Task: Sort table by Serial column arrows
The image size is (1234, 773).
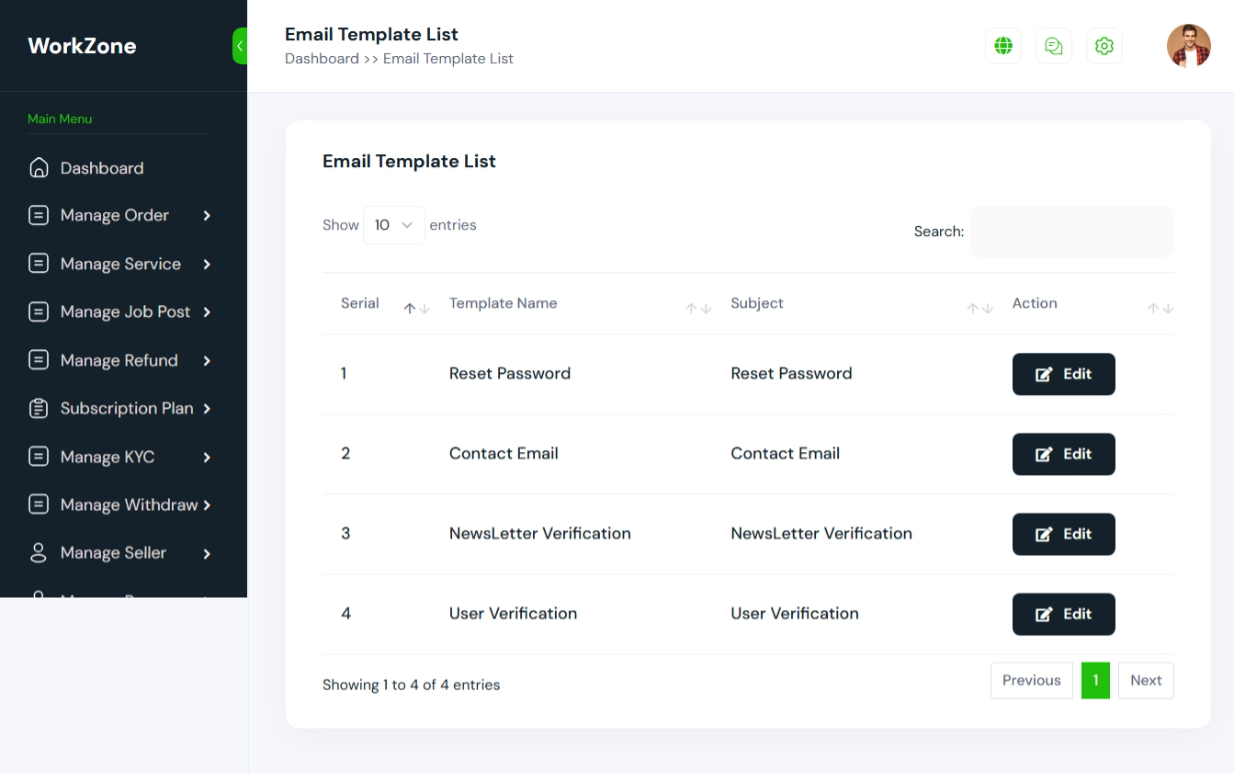Action: point(417,308)
